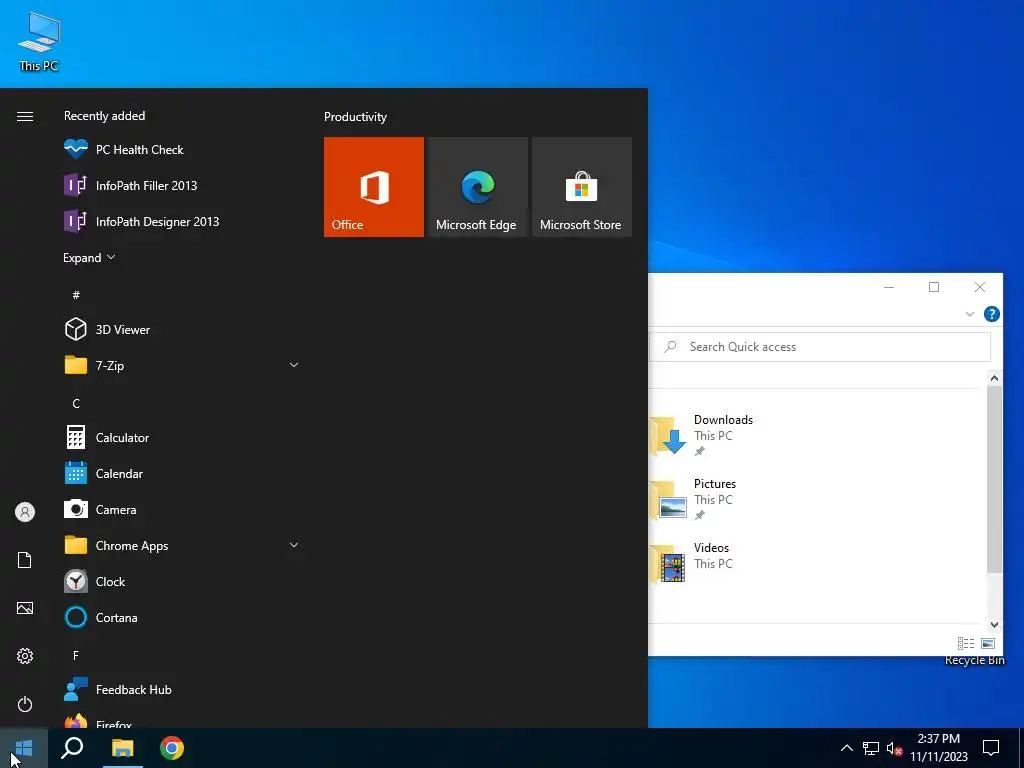Open the Calculator app
The image size is (1024, 768).
pos(182,438)
